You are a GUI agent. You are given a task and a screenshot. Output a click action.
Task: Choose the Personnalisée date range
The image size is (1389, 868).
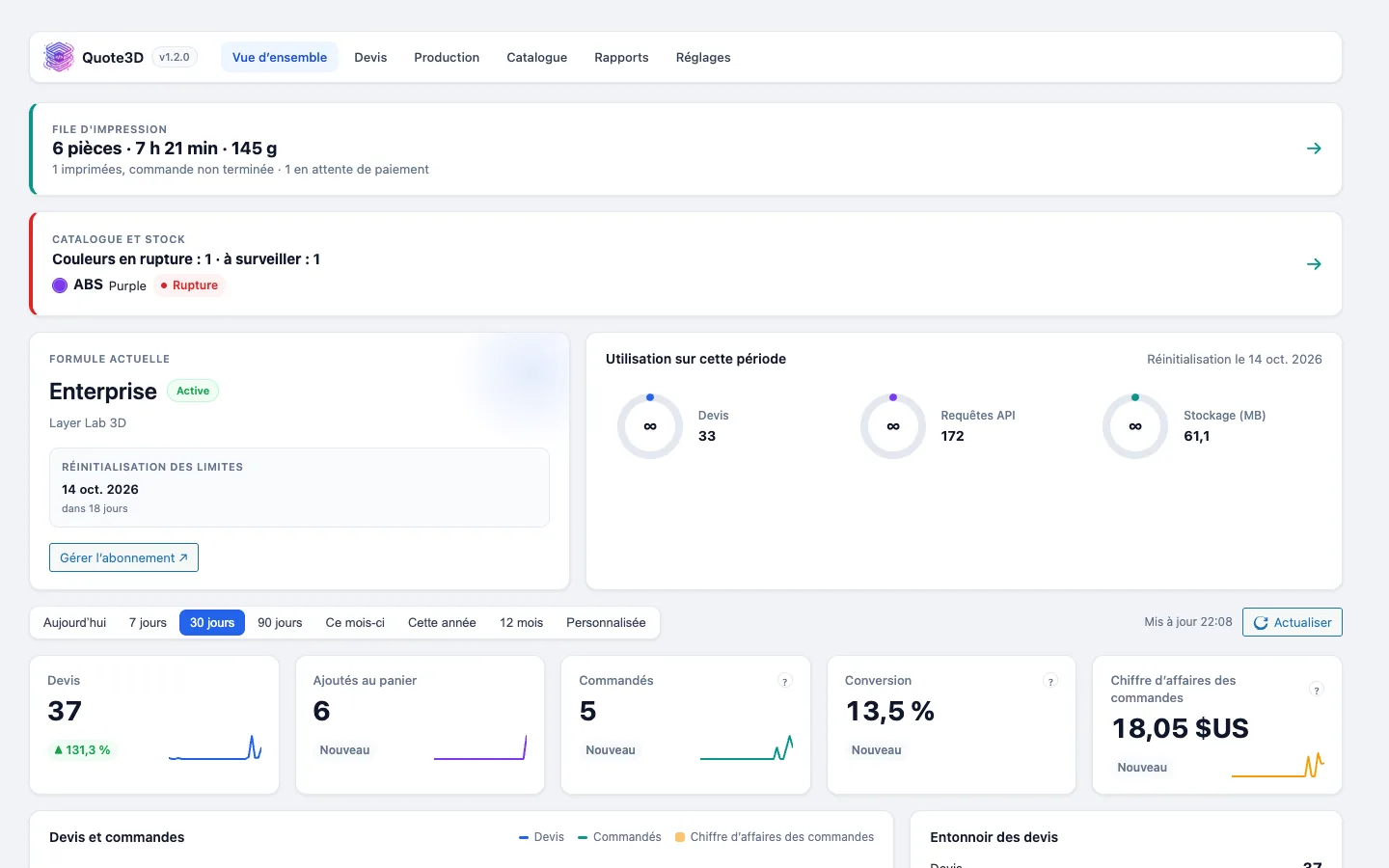[606, 622]
